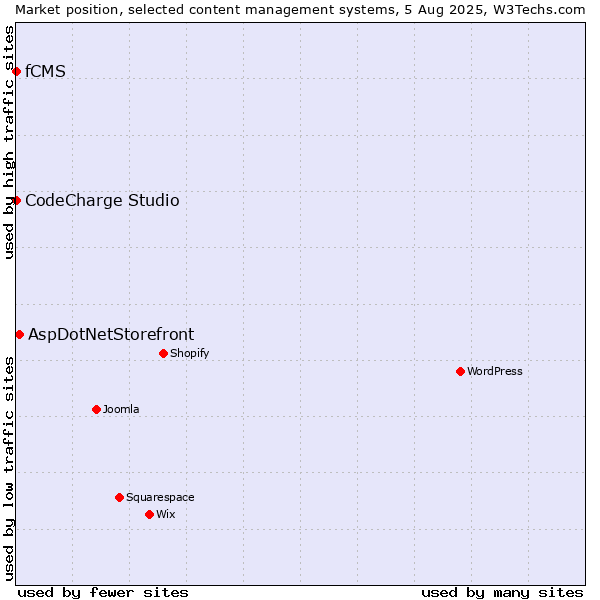Click the "used by high traffic sites" axis label

(9, 142)
